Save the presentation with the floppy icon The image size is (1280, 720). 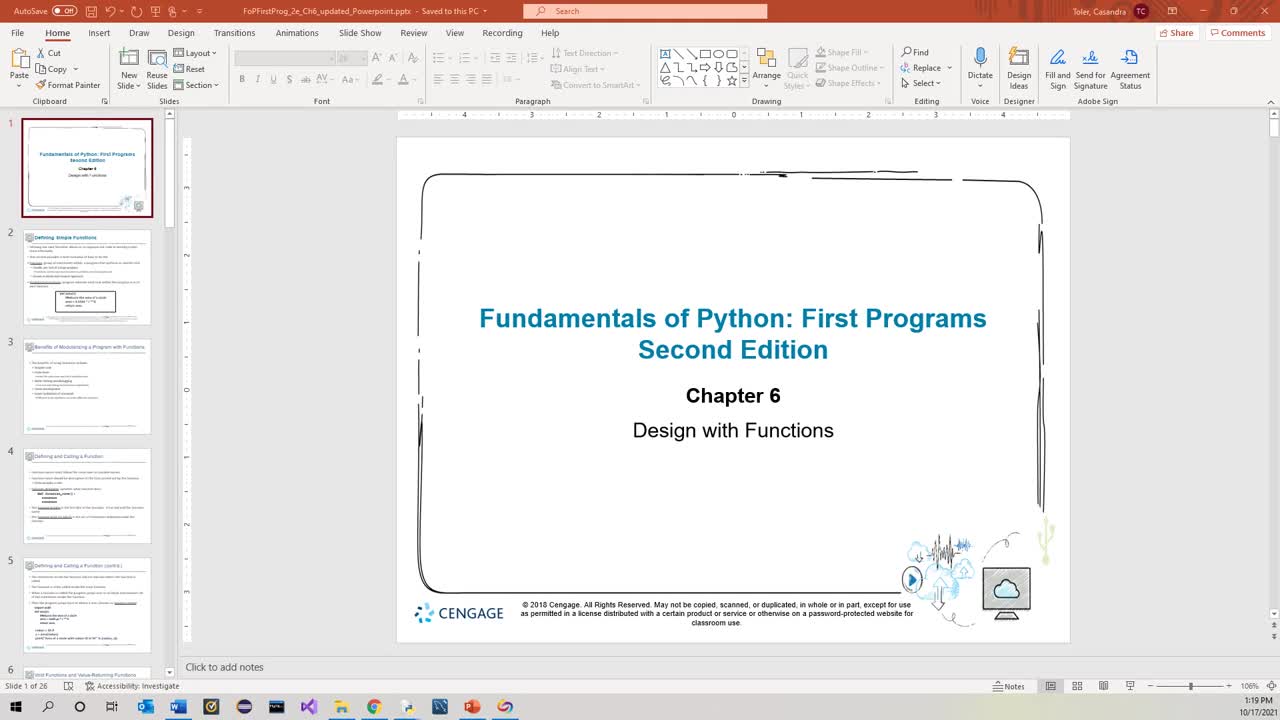point(91,11)
